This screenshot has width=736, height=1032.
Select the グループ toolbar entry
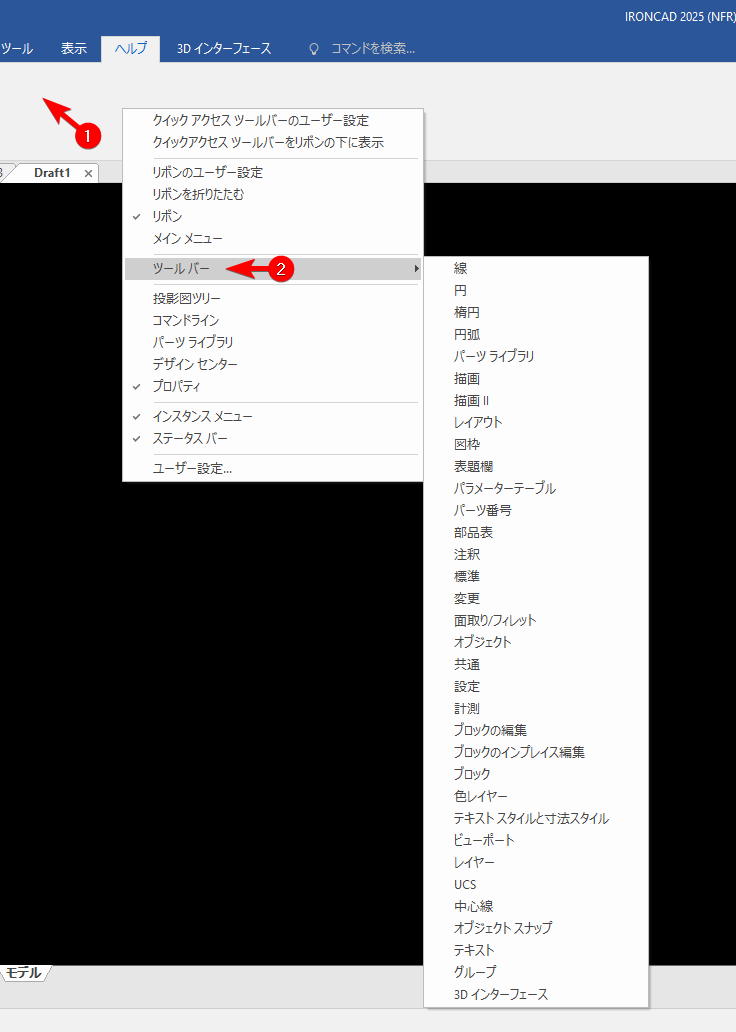tap(536, 972)
